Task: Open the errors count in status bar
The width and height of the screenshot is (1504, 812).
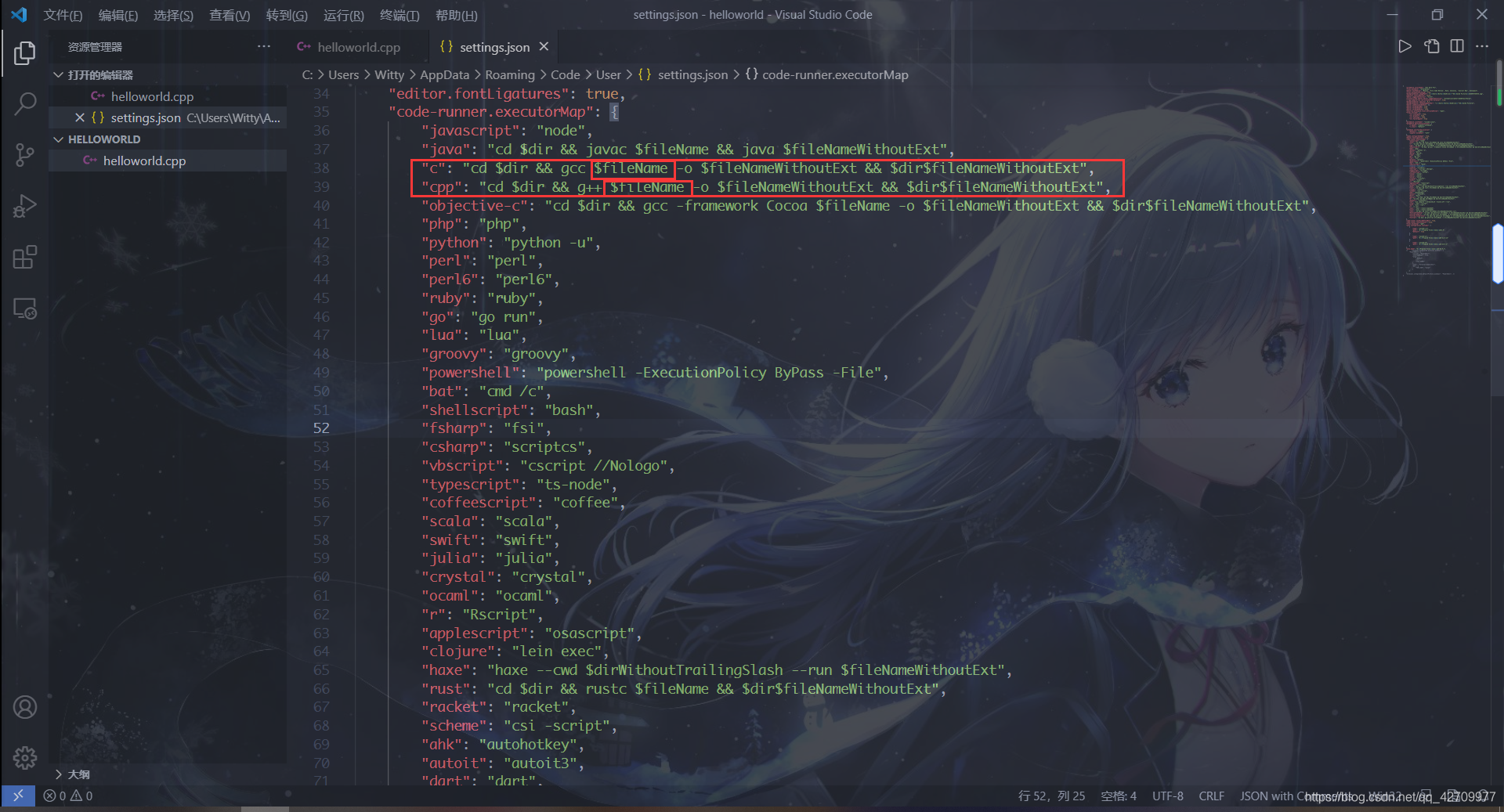Action: pos(55,796)
